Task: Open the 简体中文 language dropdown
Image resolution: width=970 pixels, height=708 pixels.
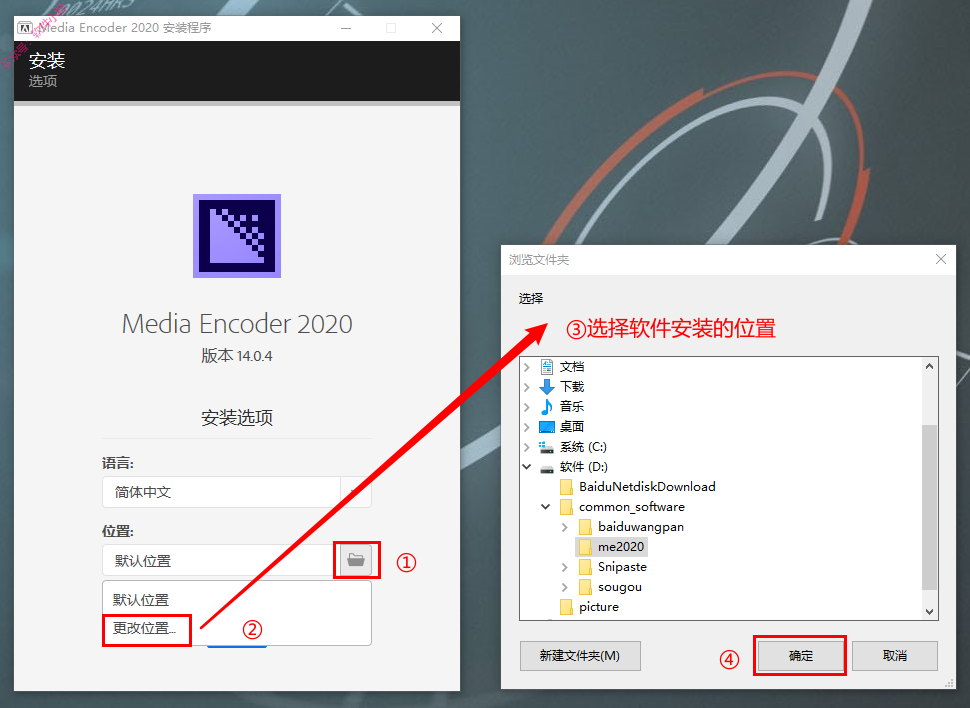Action: click(x=237, y=492)
